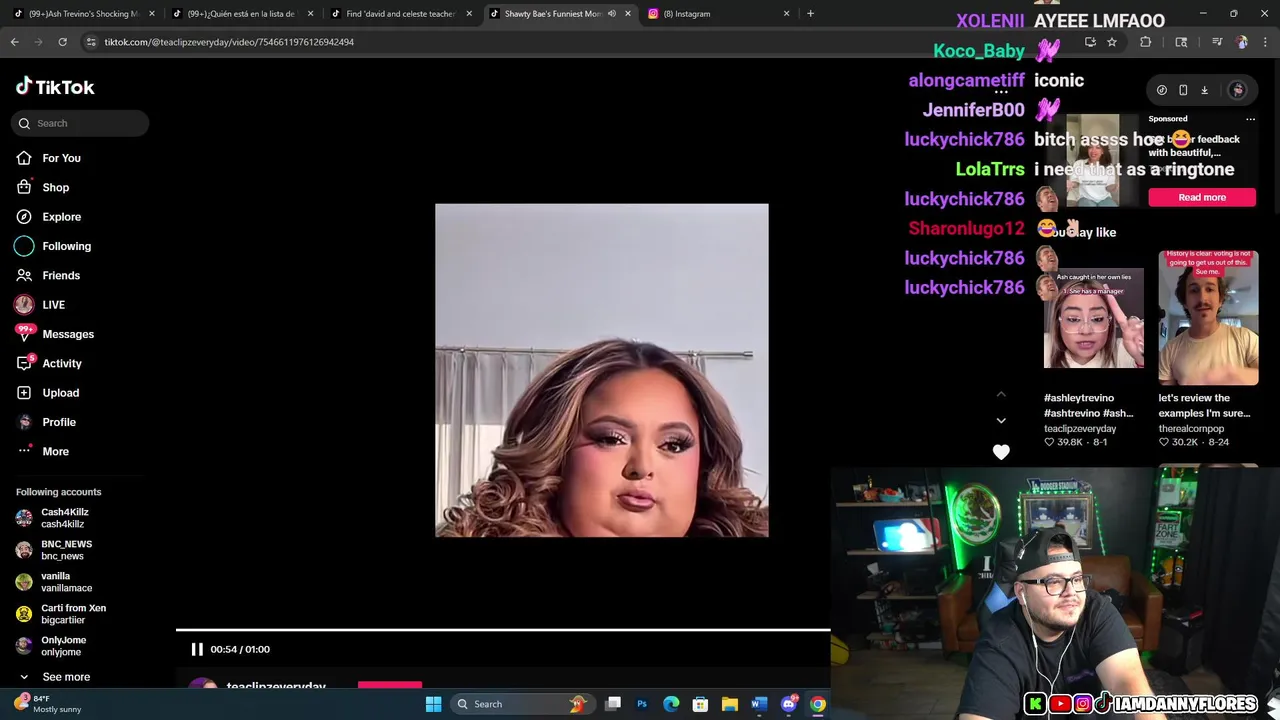The image size is (1280, 720).
Task: Switch to the Instagram tab
Action: (718, 14)
